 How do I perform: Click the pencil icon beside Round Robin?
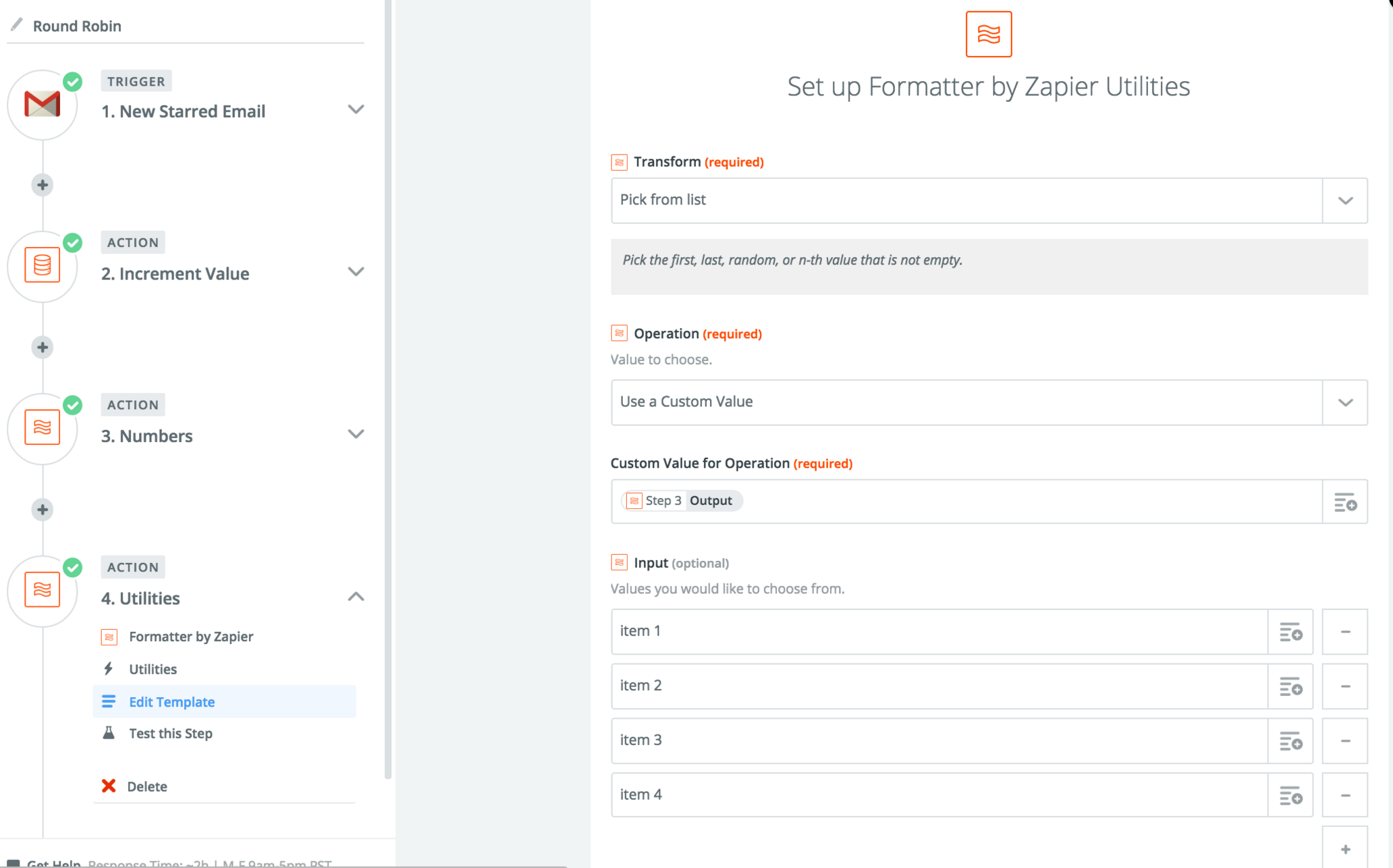pos(17,25)
